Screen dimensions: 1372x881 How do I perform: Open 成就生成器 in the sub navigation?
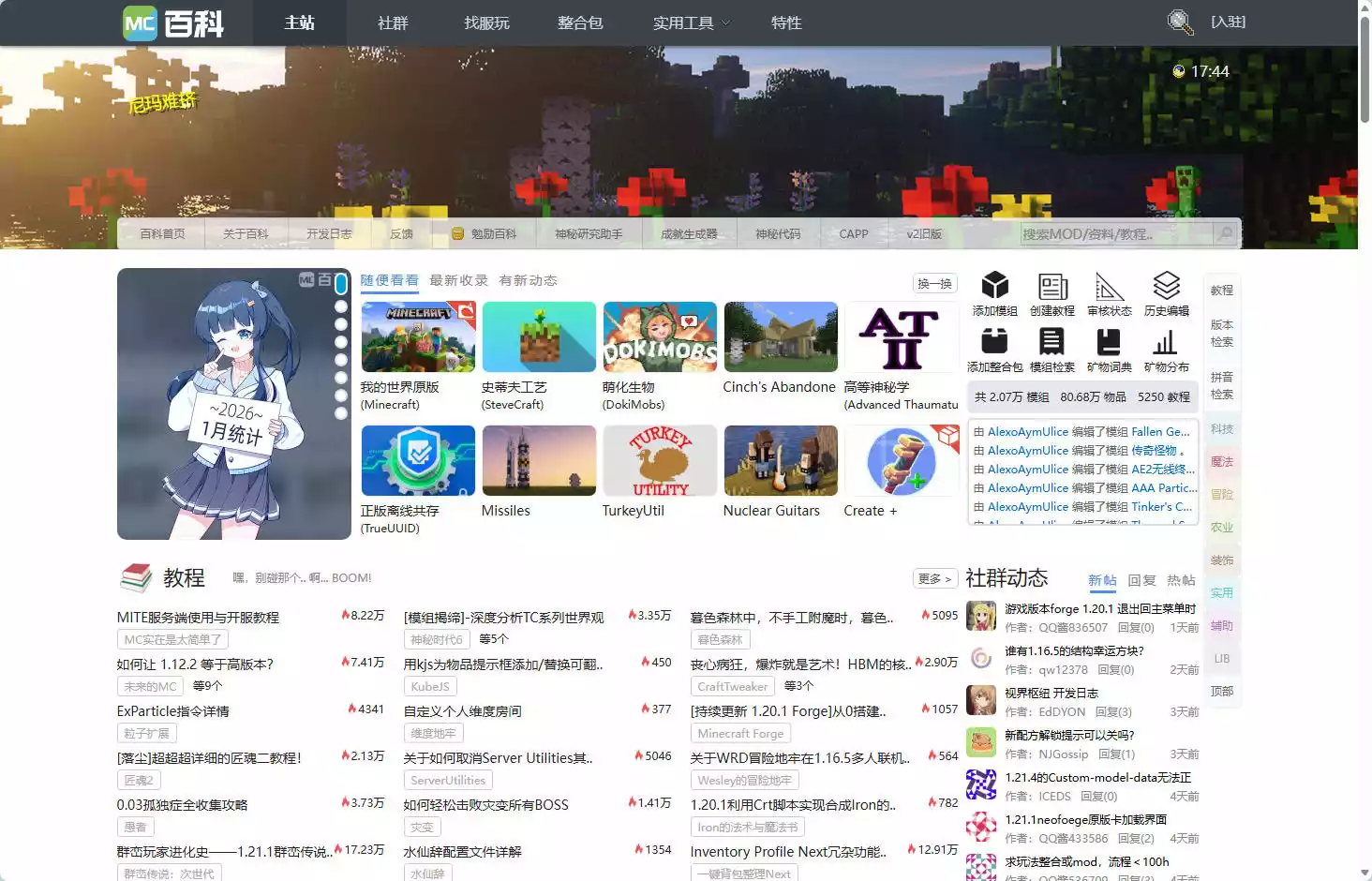[x=689, y=234]
